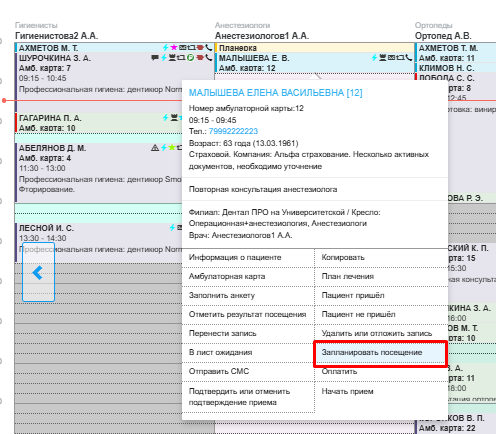The image size is (496, 434).
Task: Click the crown icon in ГАГАРИНА П. А. row
Action: pos(174,117)
